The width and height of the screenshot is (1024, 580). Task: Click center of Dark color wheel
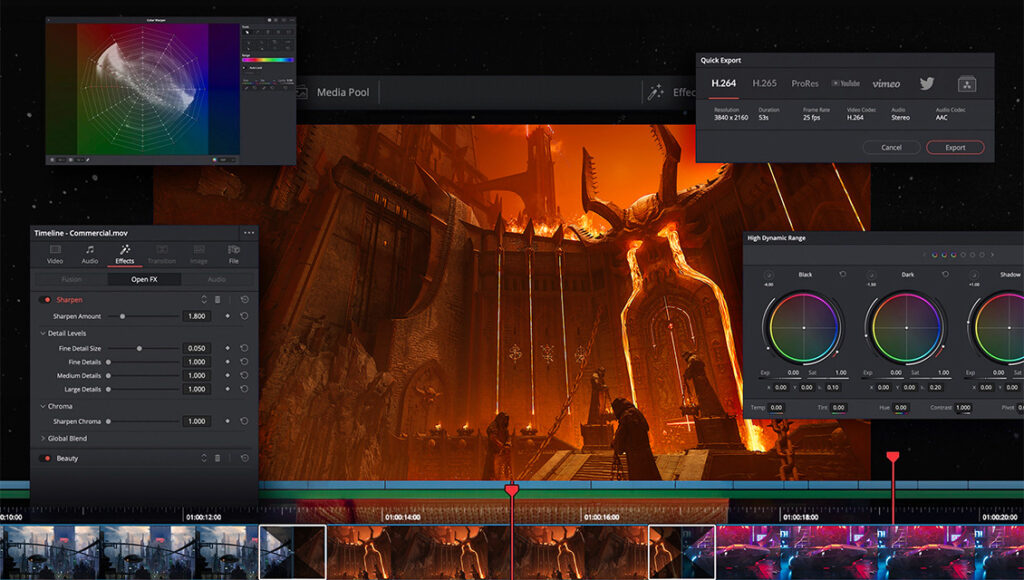(x=906, y=327)
